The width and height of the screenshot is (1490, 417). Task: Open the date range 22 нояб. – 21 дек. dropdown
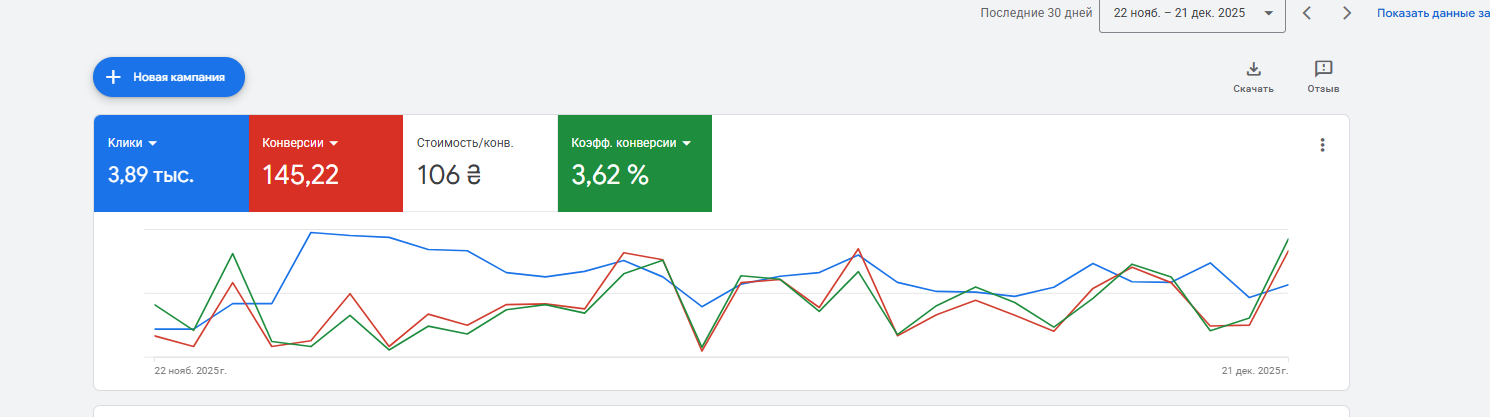pyautogui.click(x=1191, y=14)
